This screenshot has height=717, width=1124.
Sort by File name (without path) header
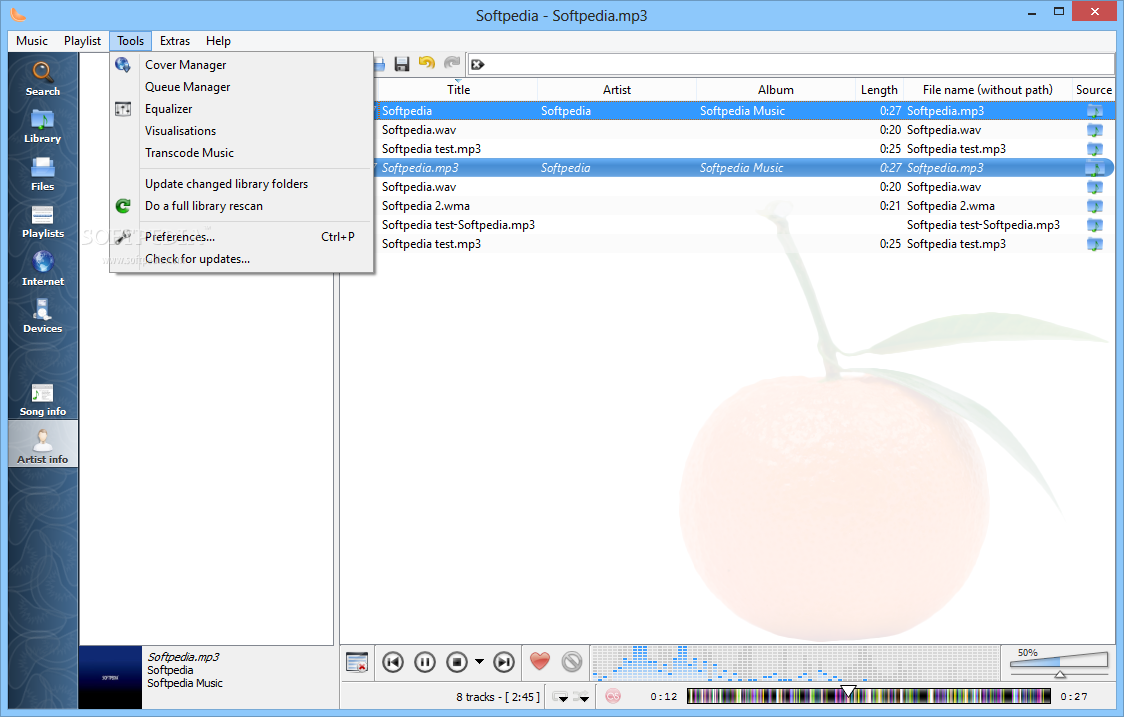coord(987,90)
